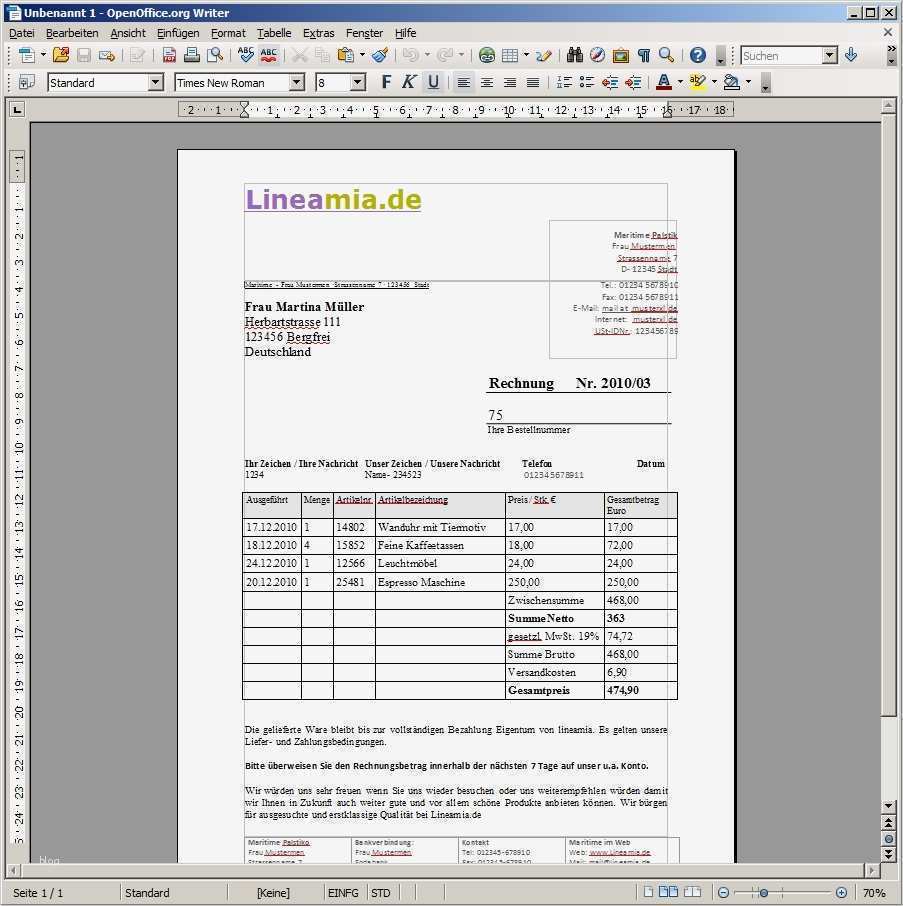Toggle underline formatting
The height and width of the screenshot is (906, 903).
432,82
